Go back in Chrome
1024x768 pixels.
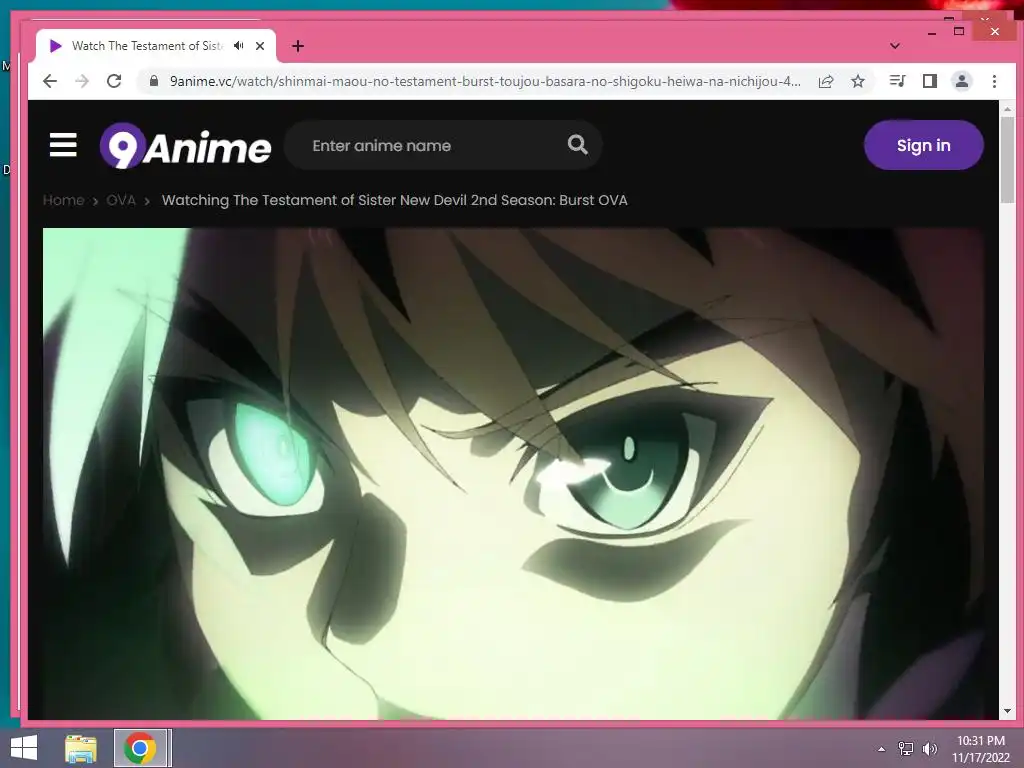[50, 81]
